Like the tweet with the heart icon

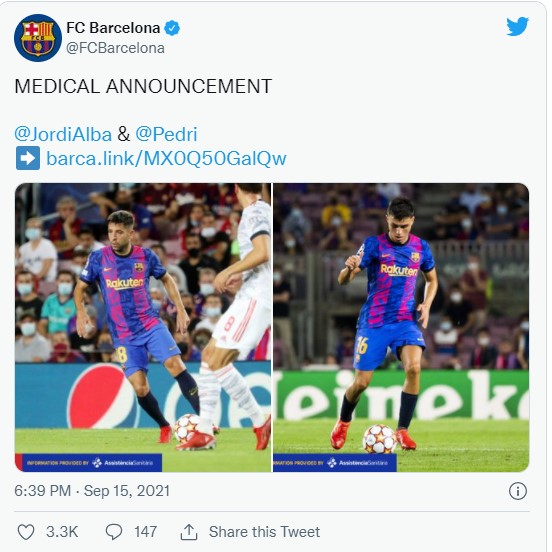(26, 532)
